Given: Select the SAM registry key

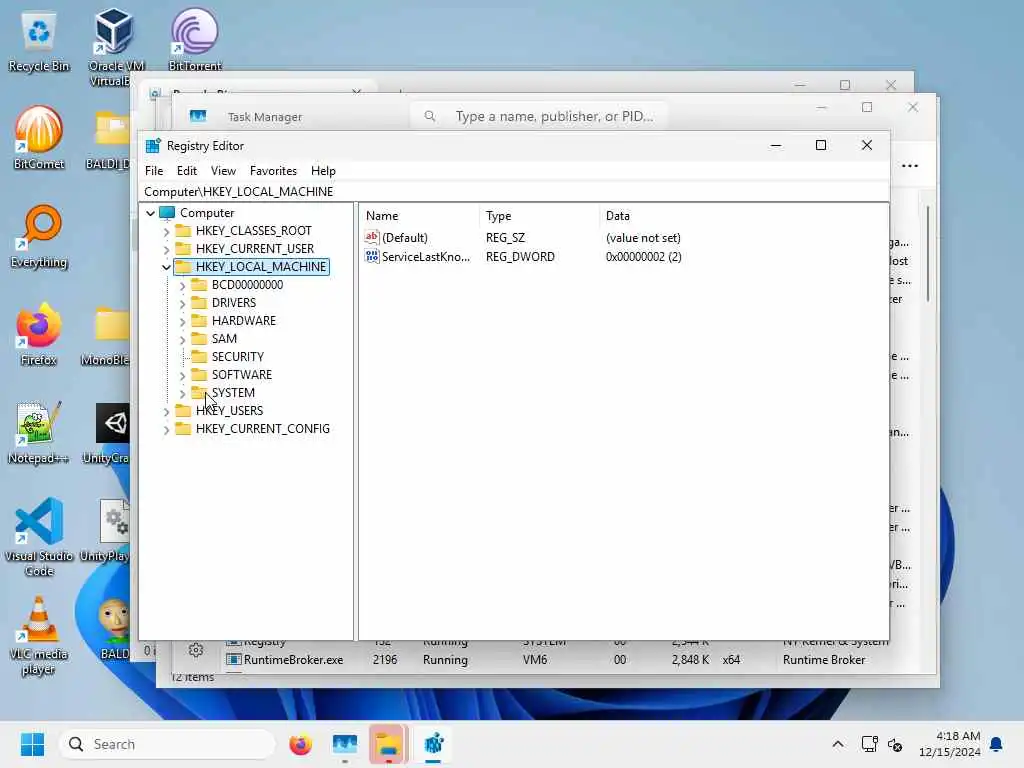Looking at the screenshot, I should click(x=224, y=338).
